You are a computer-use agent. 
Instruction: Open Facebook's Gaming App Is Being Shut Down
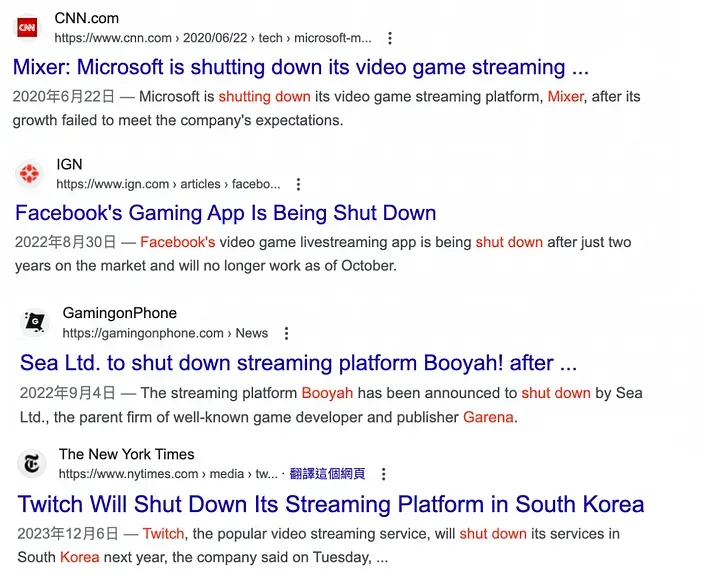[x=225, y=213]
